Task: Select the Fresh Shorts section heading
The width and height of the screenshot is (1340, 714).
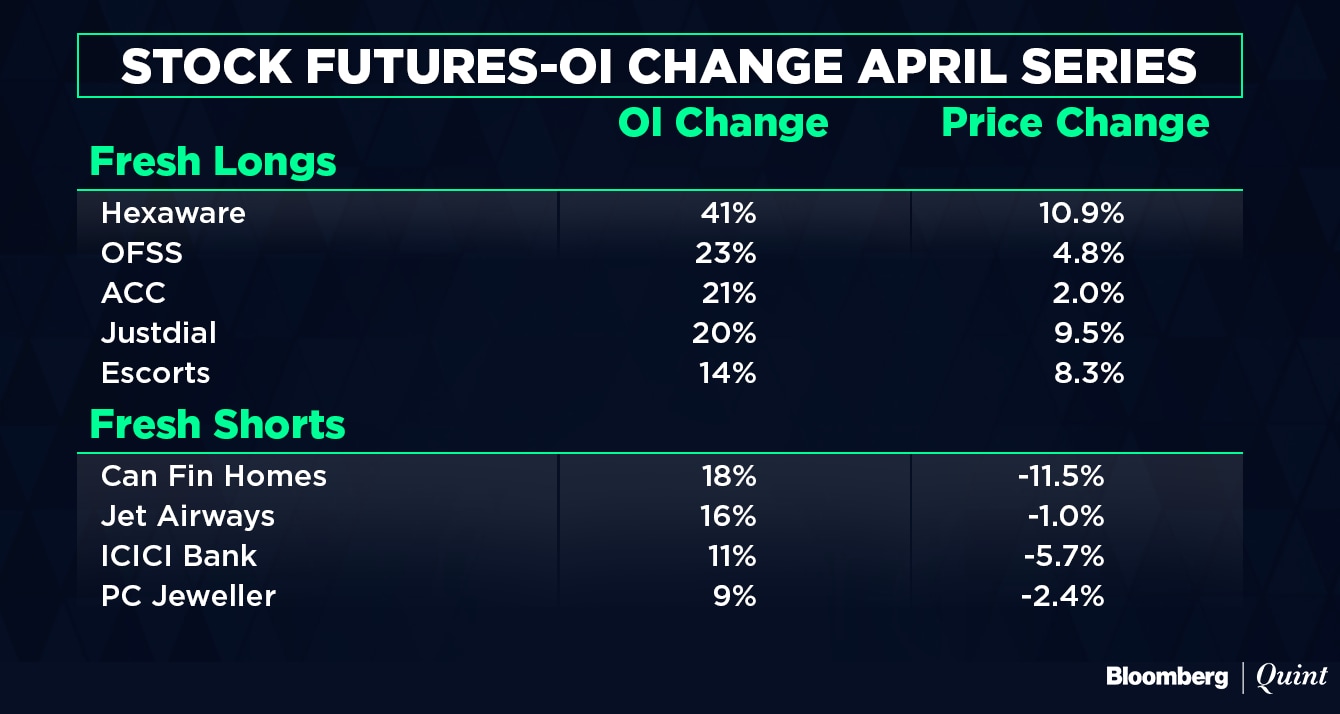Action: coord(217,424)
